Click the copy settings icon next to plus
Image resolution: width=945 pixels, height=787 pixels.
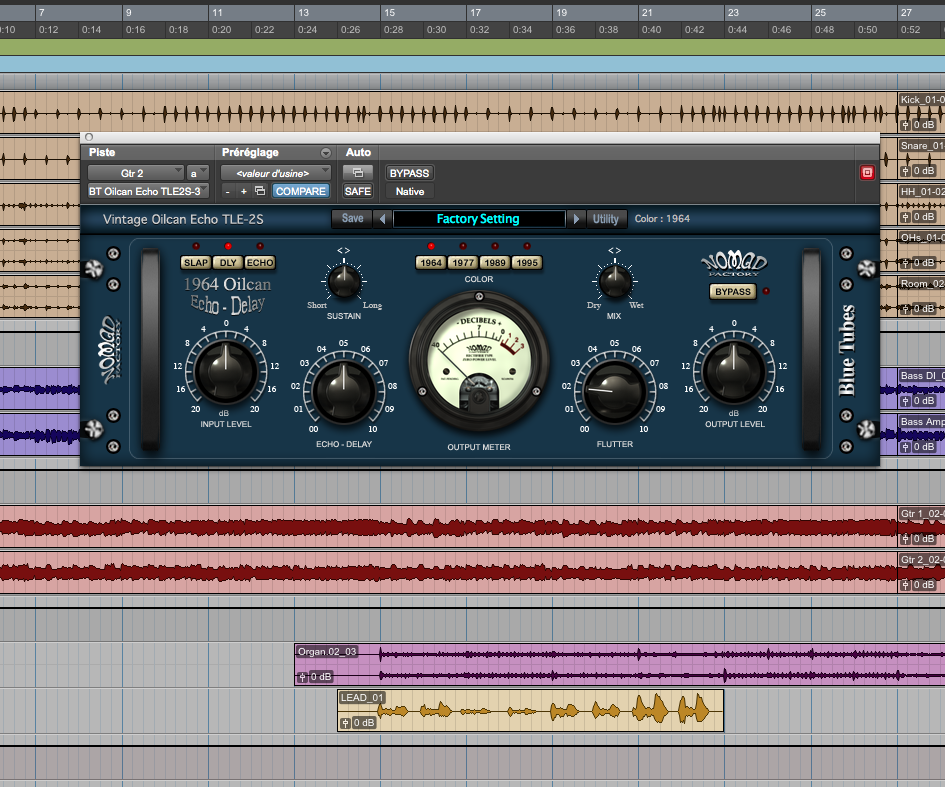pos(260,191)
